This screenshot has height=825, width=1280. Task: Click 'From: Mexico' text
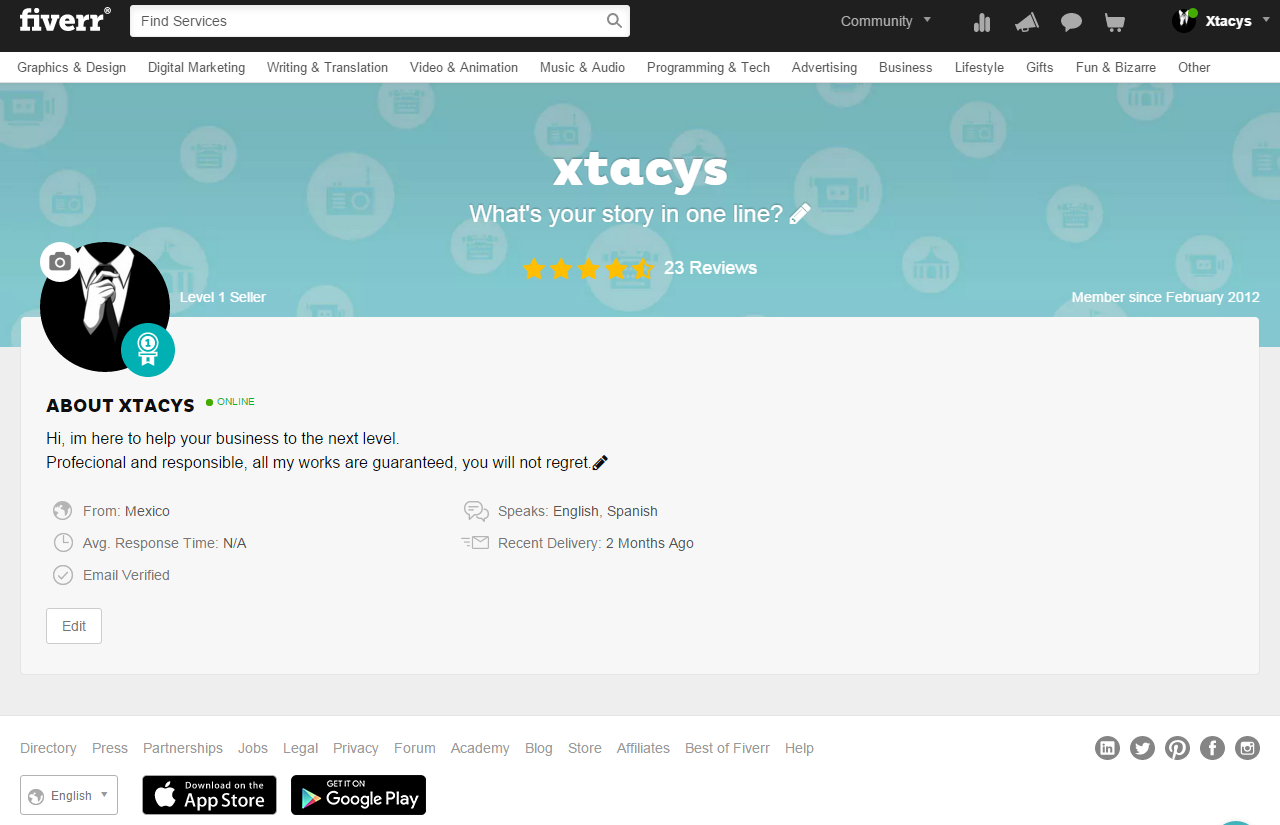pos(127,511)
